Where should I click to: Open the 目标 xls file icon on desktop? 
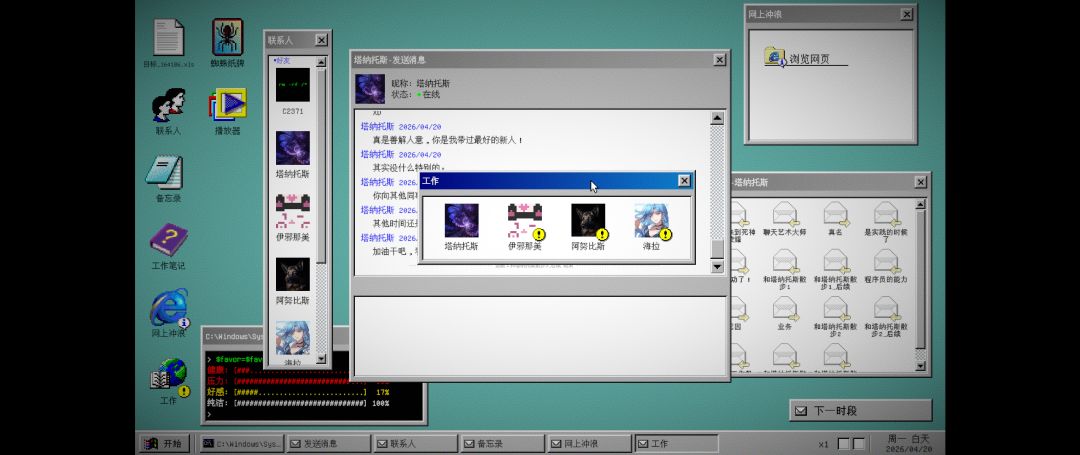(169, 43)
